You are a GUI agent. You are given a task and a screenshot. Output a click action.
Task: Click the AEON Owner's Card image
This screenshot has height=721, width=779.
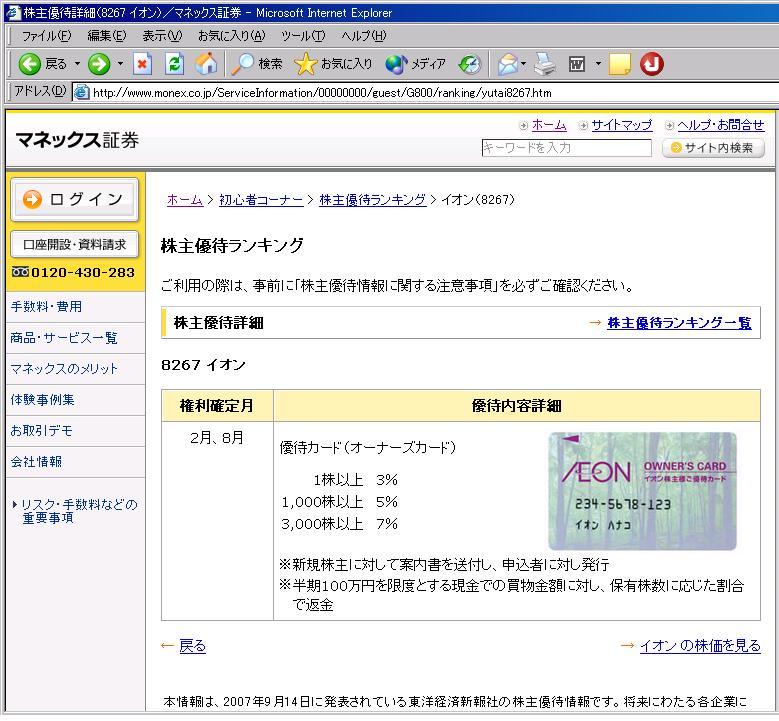click(642, 491)
